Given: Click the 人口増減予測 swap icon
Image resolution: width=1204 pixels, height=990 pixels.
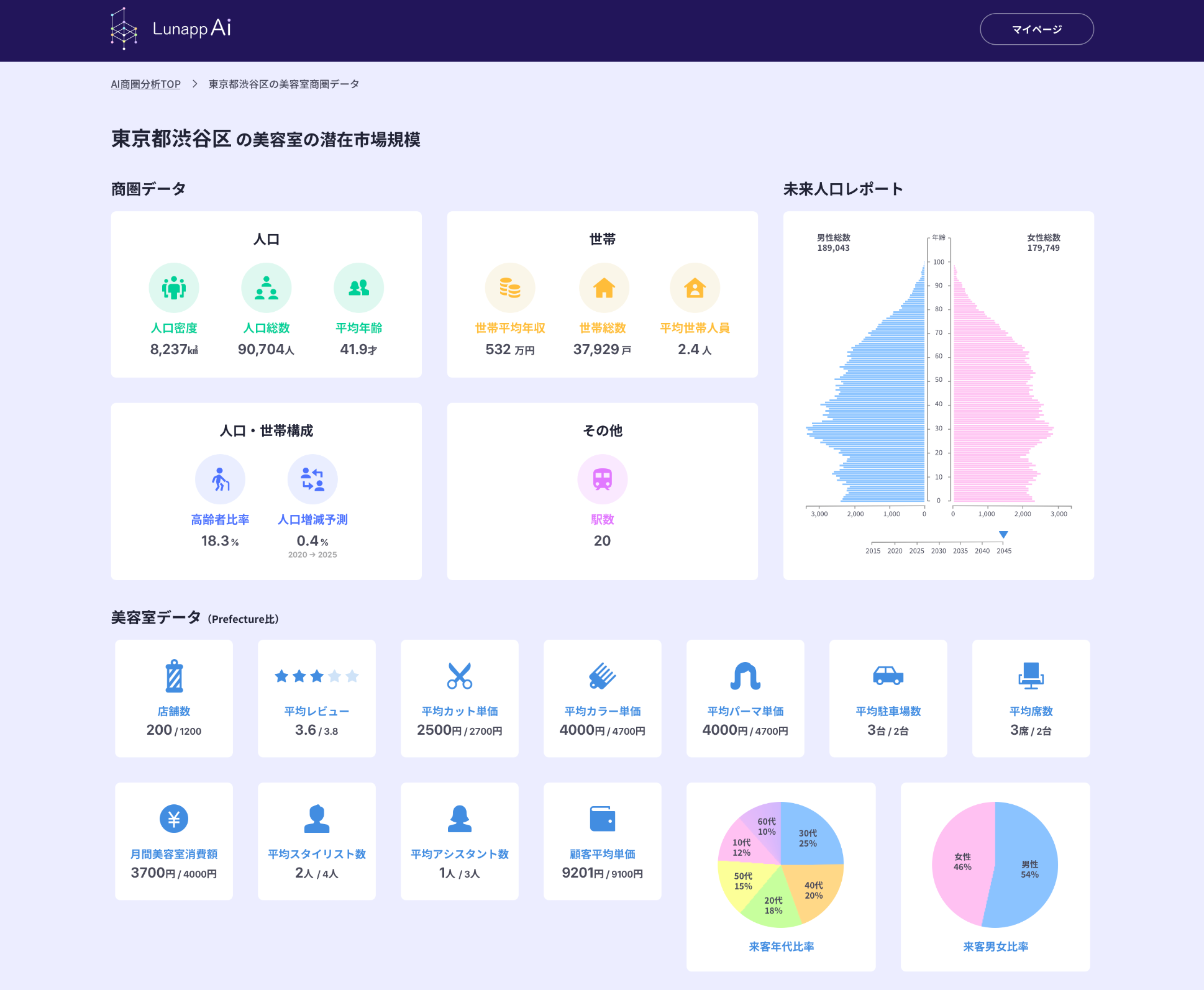Looking at the screenshot, I should (312, 479).
